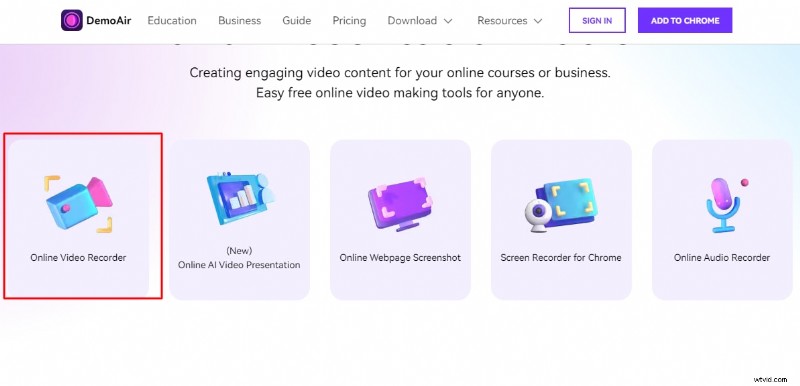Image resolution: width=800 pixels, height=386 pixels.
Task: Expand the Resources dropdown chevron
Action: [538, 21]
